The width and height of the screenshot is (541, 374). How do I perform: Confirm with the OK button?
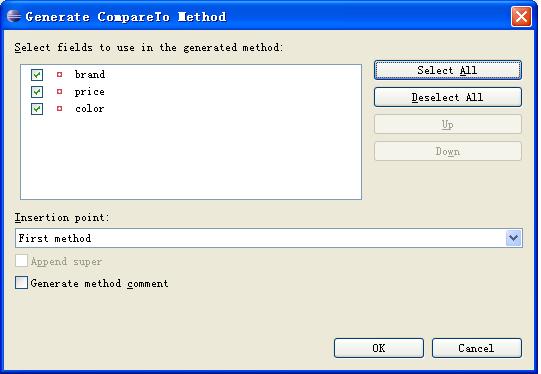pos(379,348)
